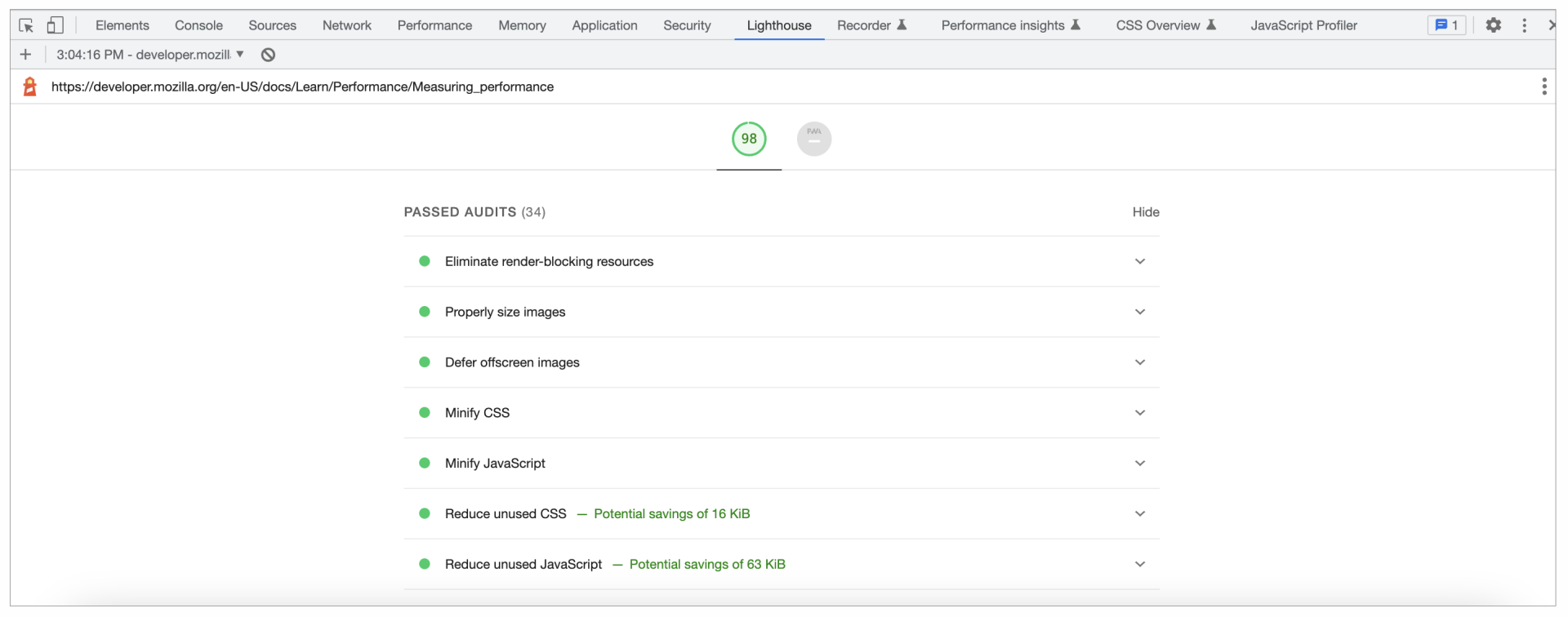This screenshot has width=1568, height=617.
Task: Click the inspect element picker icon
Action: 26,25
